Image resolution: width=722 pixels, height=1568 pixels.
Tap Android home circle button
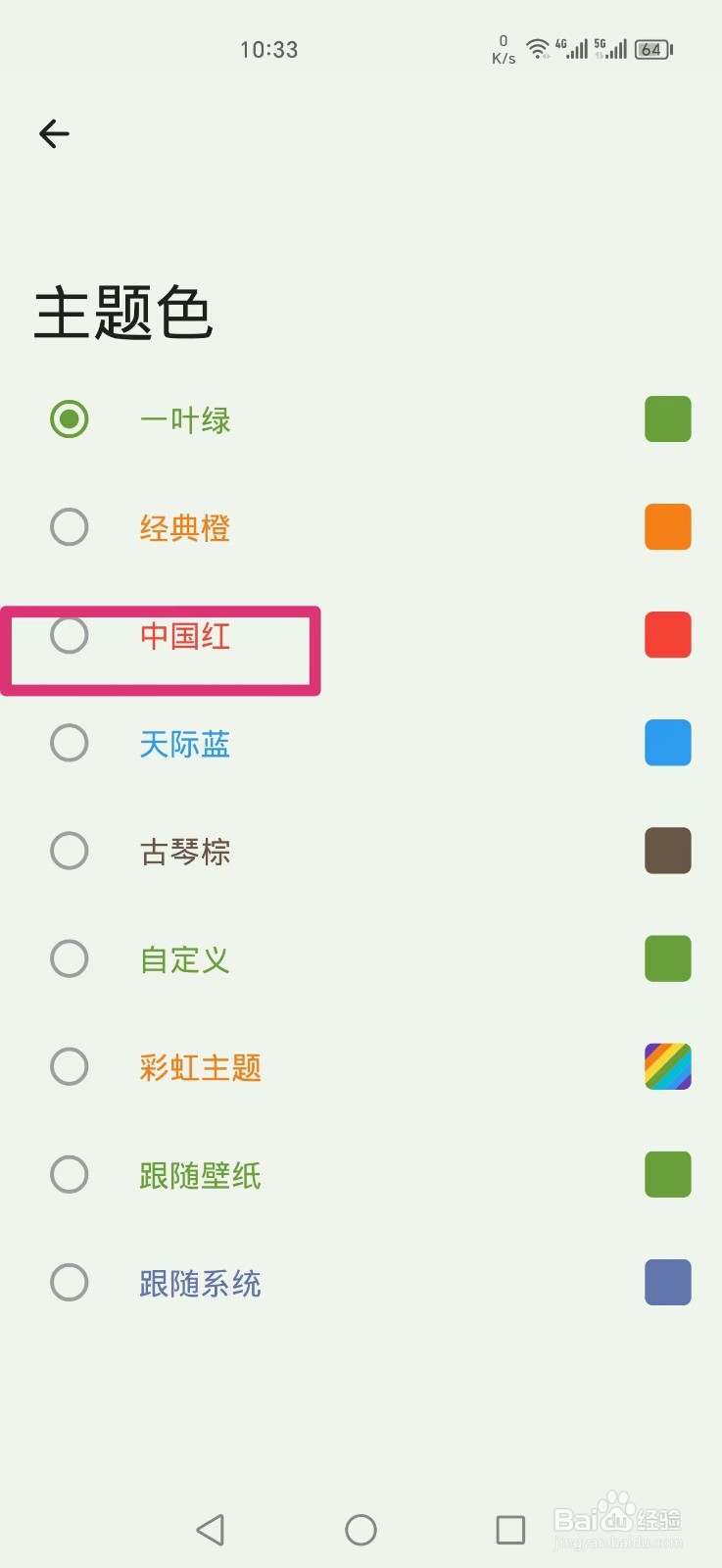(x=361, y=1530)
